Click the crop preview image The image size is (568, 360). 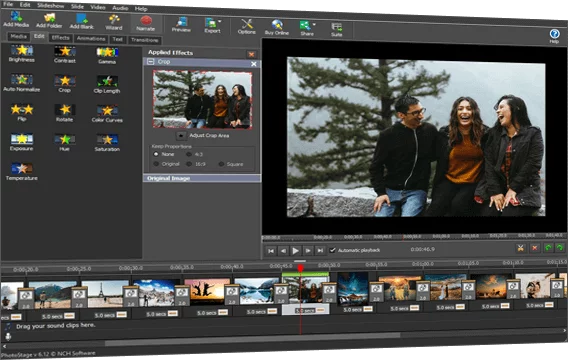point(202,100)
